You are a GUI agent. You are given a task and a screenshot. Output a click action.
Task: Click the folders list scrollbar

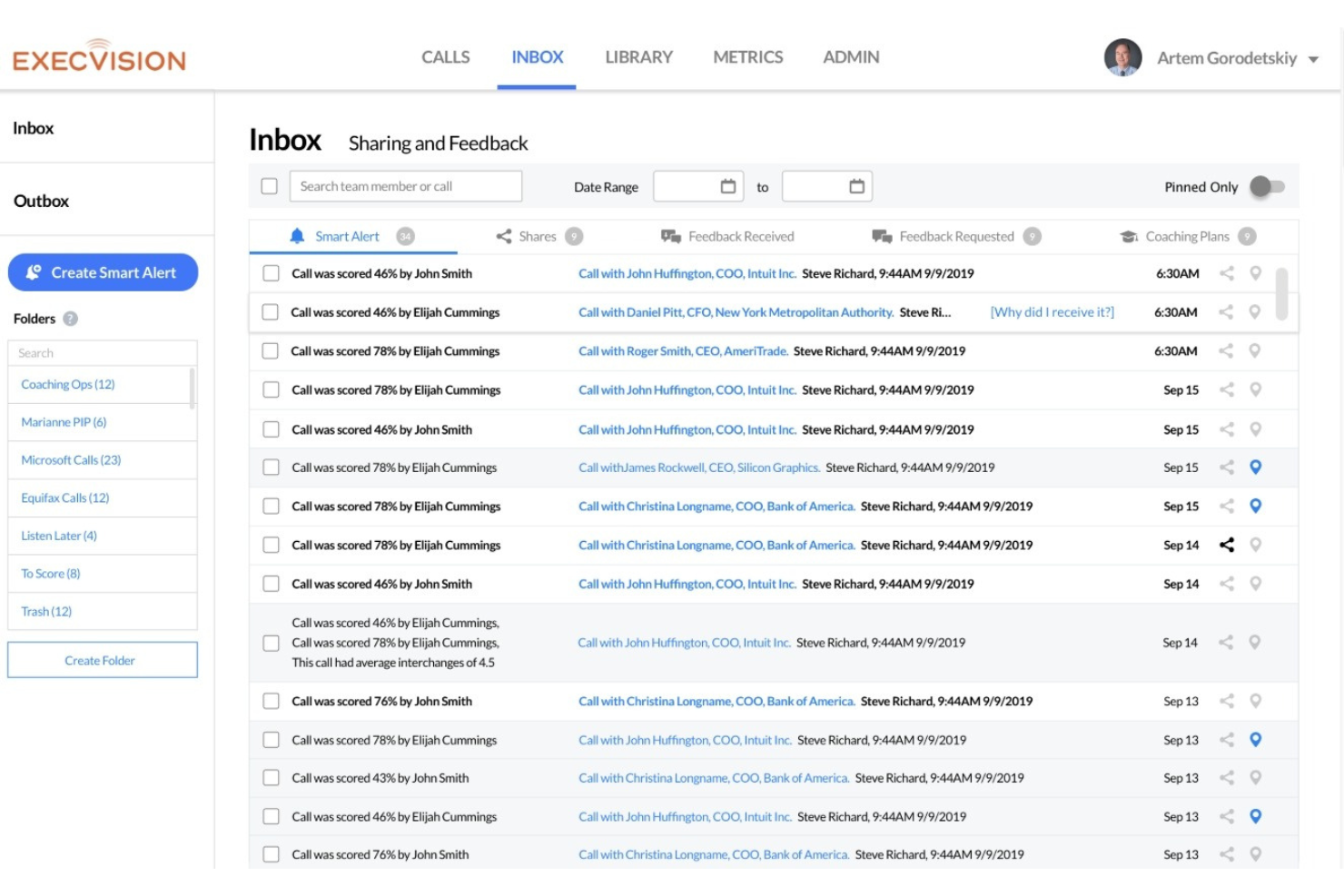[192, 388]
